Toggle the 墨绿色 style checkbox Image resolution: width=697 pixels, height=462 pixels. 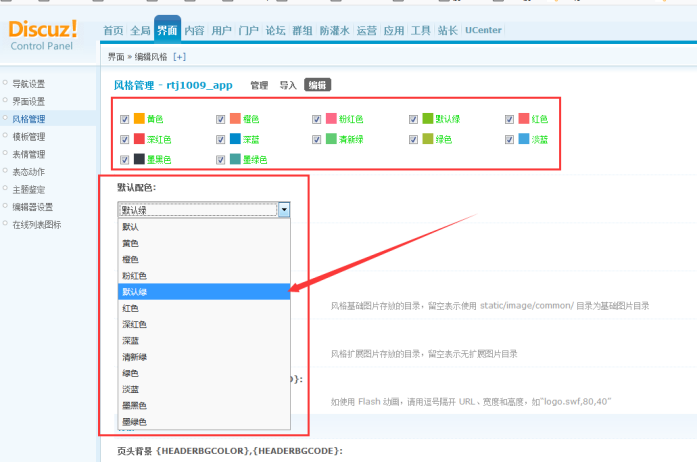point(220,160)
